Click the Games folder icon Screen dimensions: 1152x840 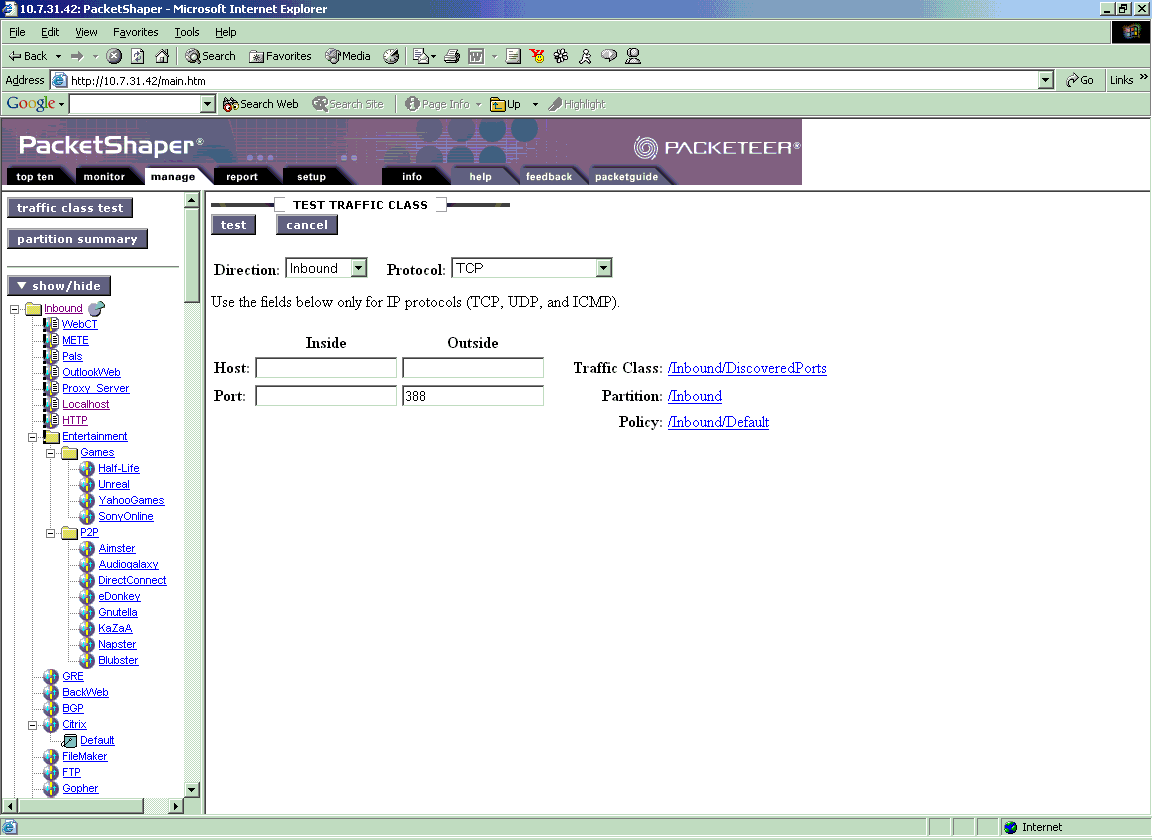(69, 453)
